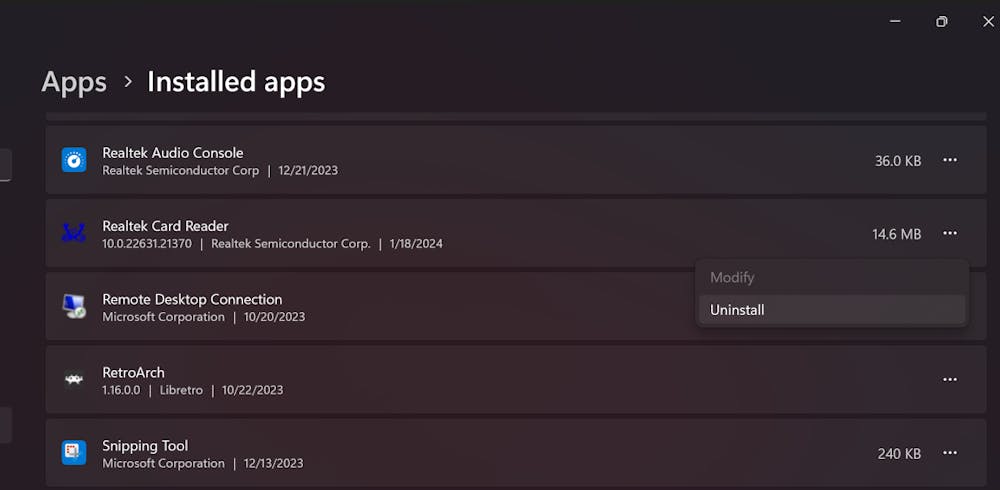Click the RetroArch app icon
This screenshot has width=1000, height=490.
(x=74, y=380)
